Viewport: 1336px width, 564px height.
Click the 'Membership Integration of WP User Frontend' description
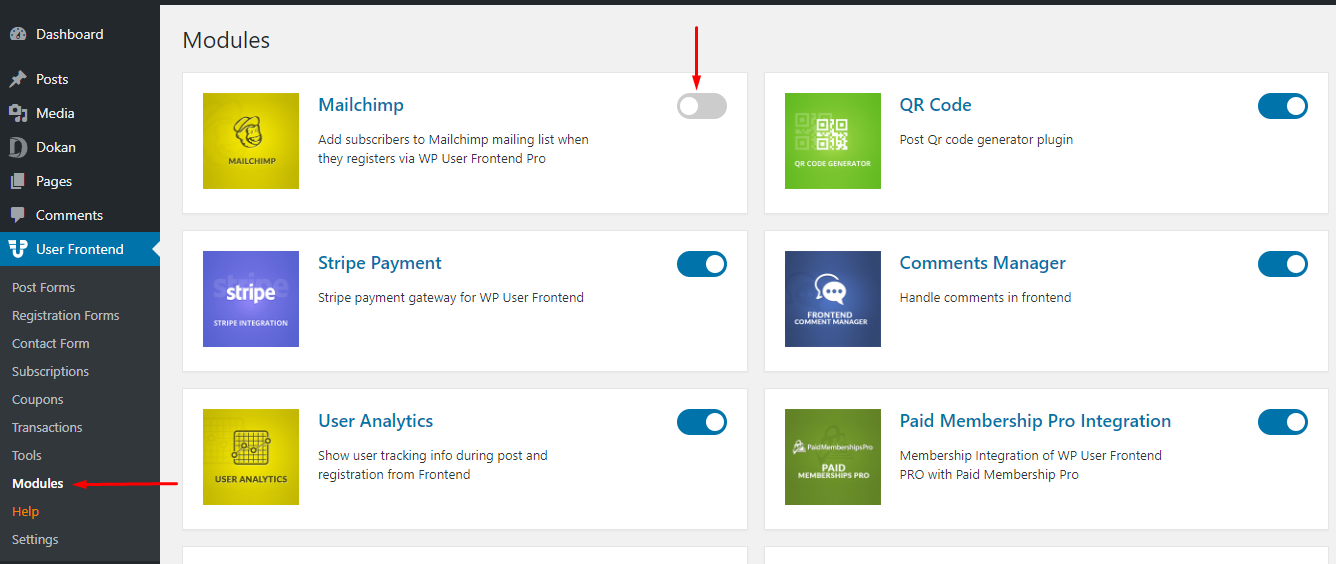pos(1031,465)
